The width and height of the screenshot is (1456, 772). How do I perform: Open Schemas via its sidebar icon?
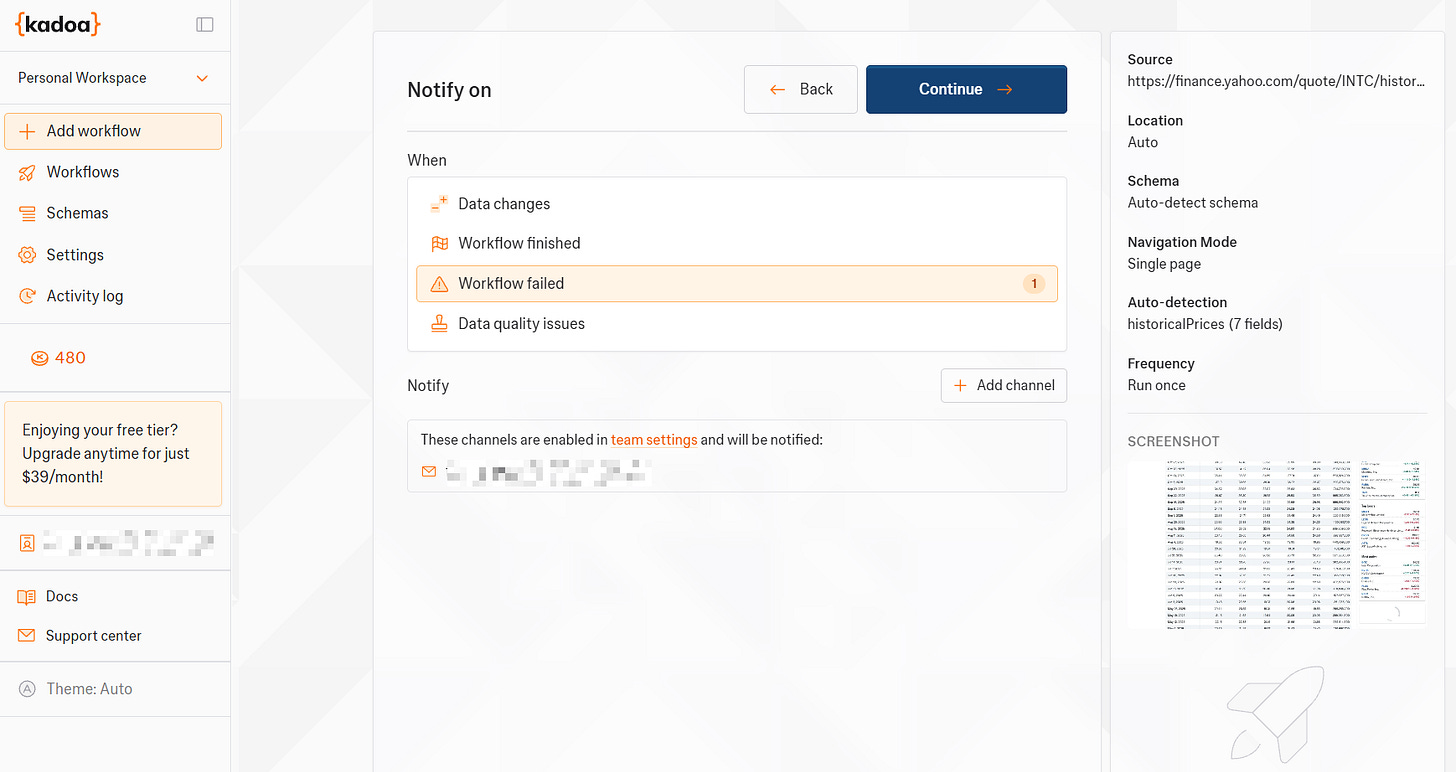tap(25, 212)
